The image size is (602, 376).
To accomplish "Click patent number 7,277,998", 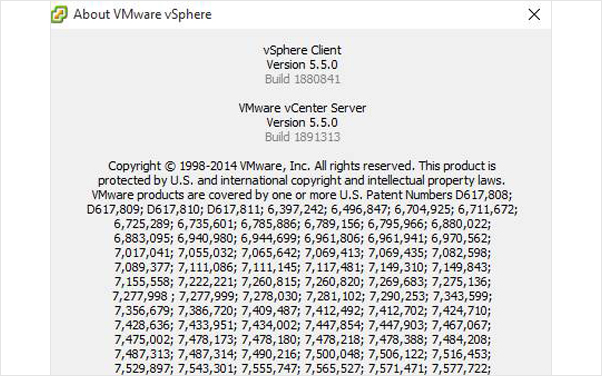I will [x=140, y=296].
